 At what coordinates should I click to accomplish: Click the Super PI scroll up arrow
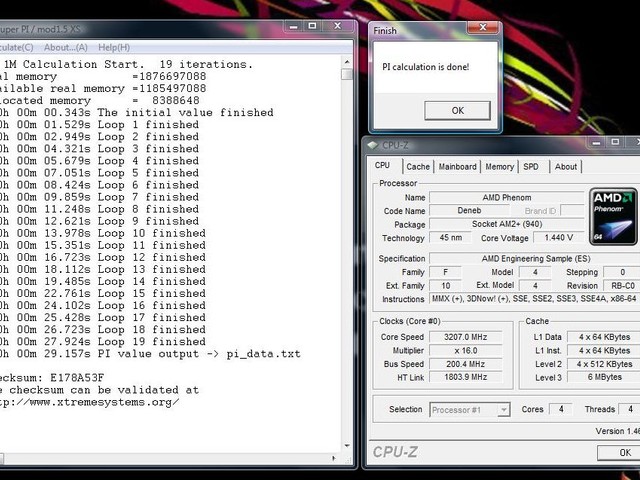click(347, 62)
